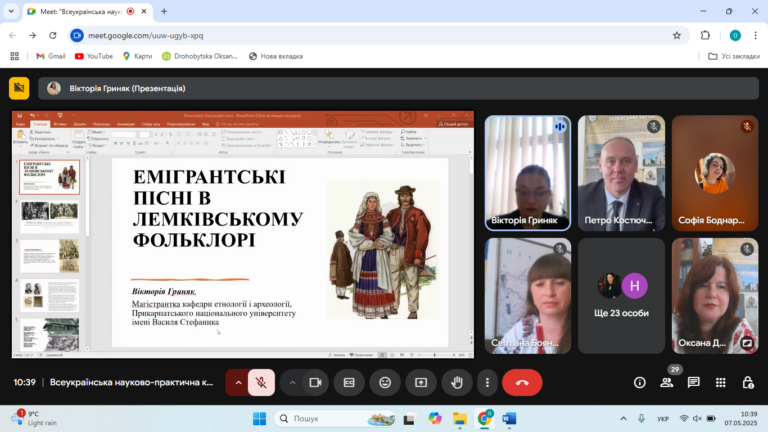The height and width of the screenshot is (432, 768).
Task: Leave the call with red hang-up button
Action: (x=522, y=383)
